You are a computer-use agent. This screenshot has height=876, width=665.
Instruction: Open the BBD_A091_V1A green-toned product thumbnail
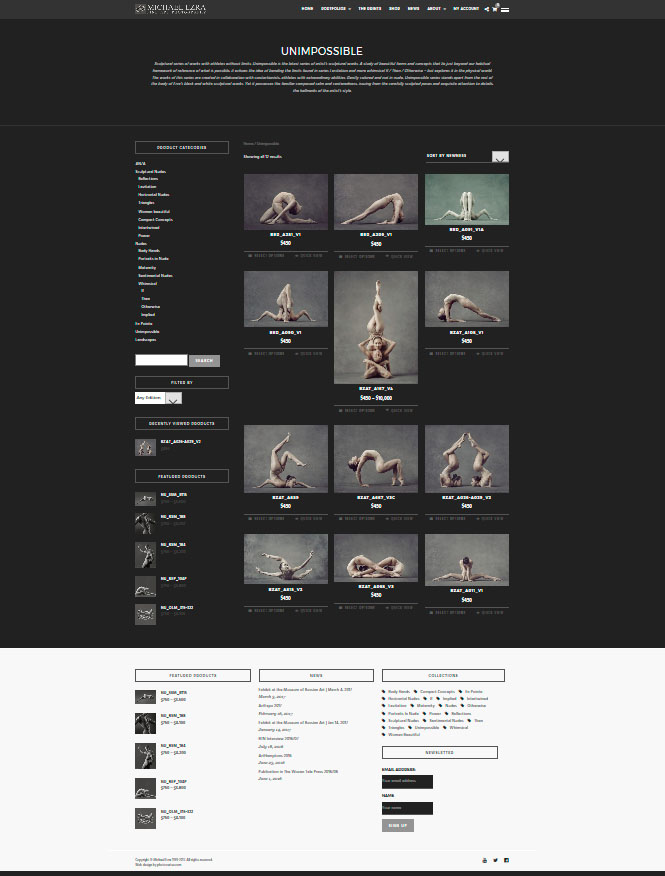point(467,199)
